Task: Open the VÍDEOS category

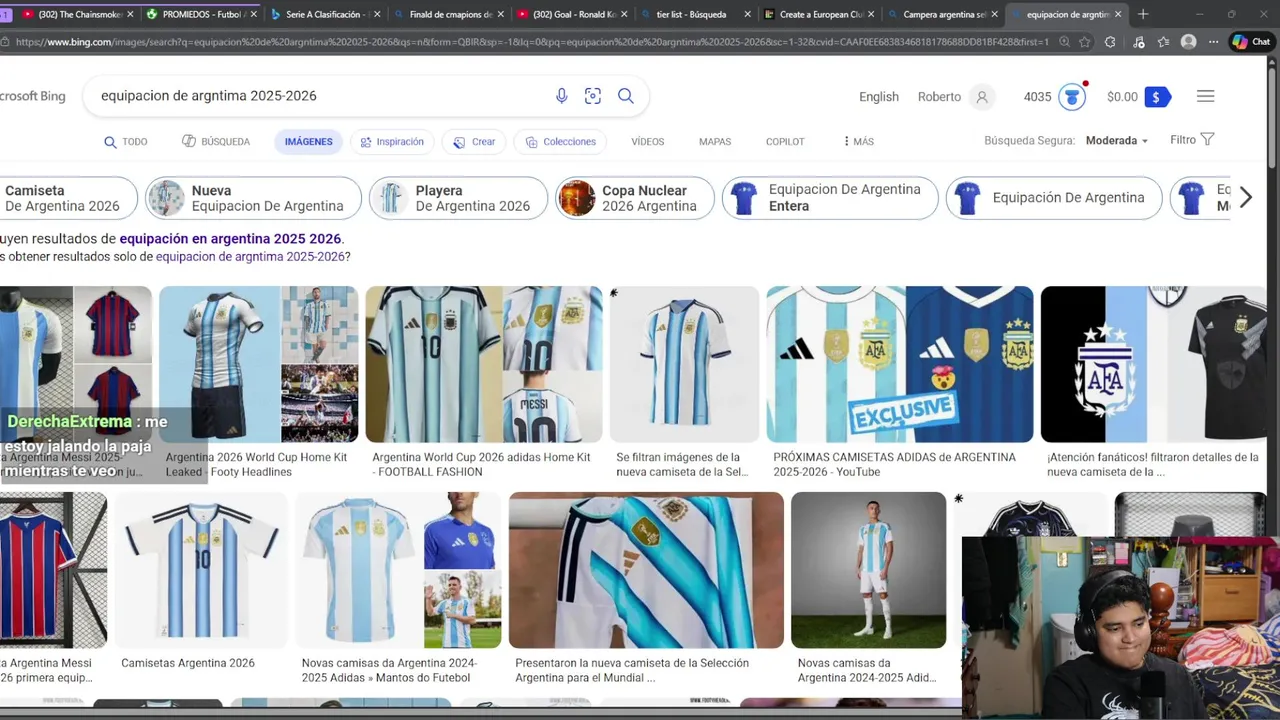Action: pos(647,142)
